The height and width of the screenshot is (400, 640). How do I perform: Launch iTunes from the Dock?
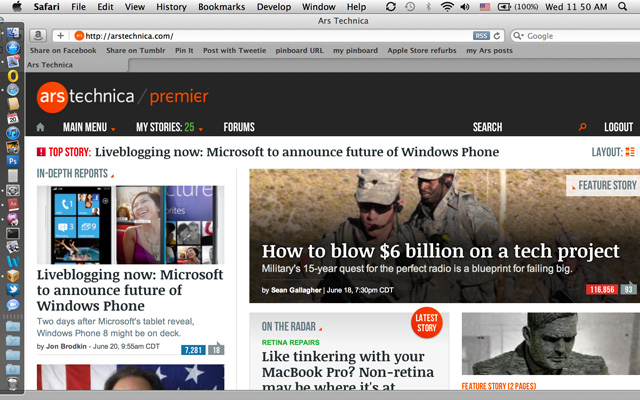tap(13, 133)
